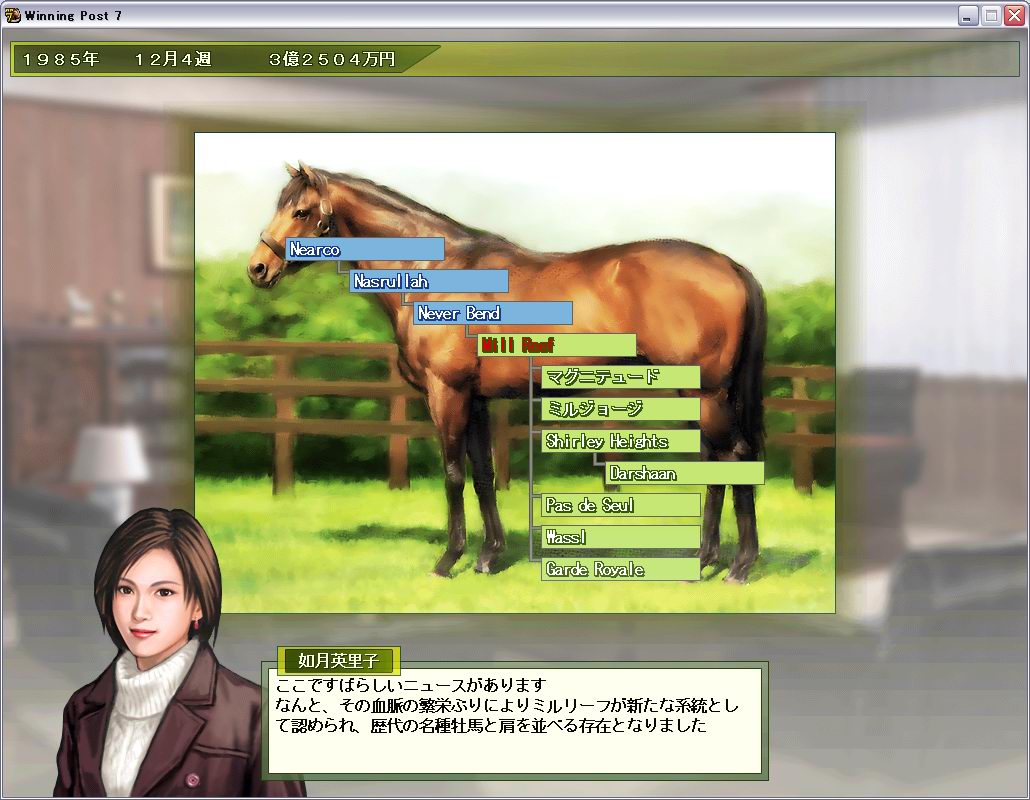The image size is (1030, 800).
Task: Select the Wassl box
Action: click(621, 537)
